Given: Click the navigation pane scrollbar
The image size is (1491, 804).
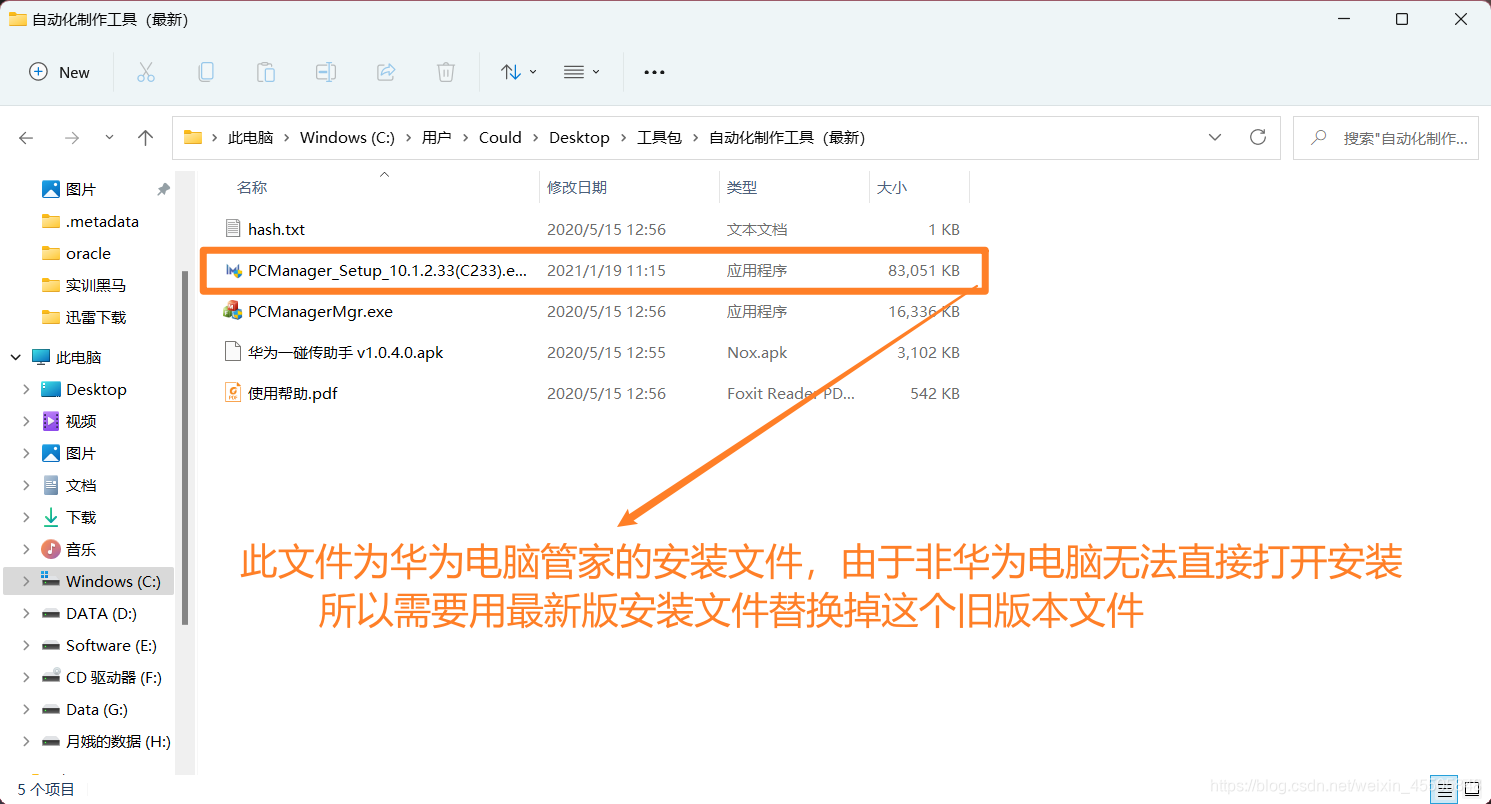Looking at the screenshot, I should tap(184, 447).
